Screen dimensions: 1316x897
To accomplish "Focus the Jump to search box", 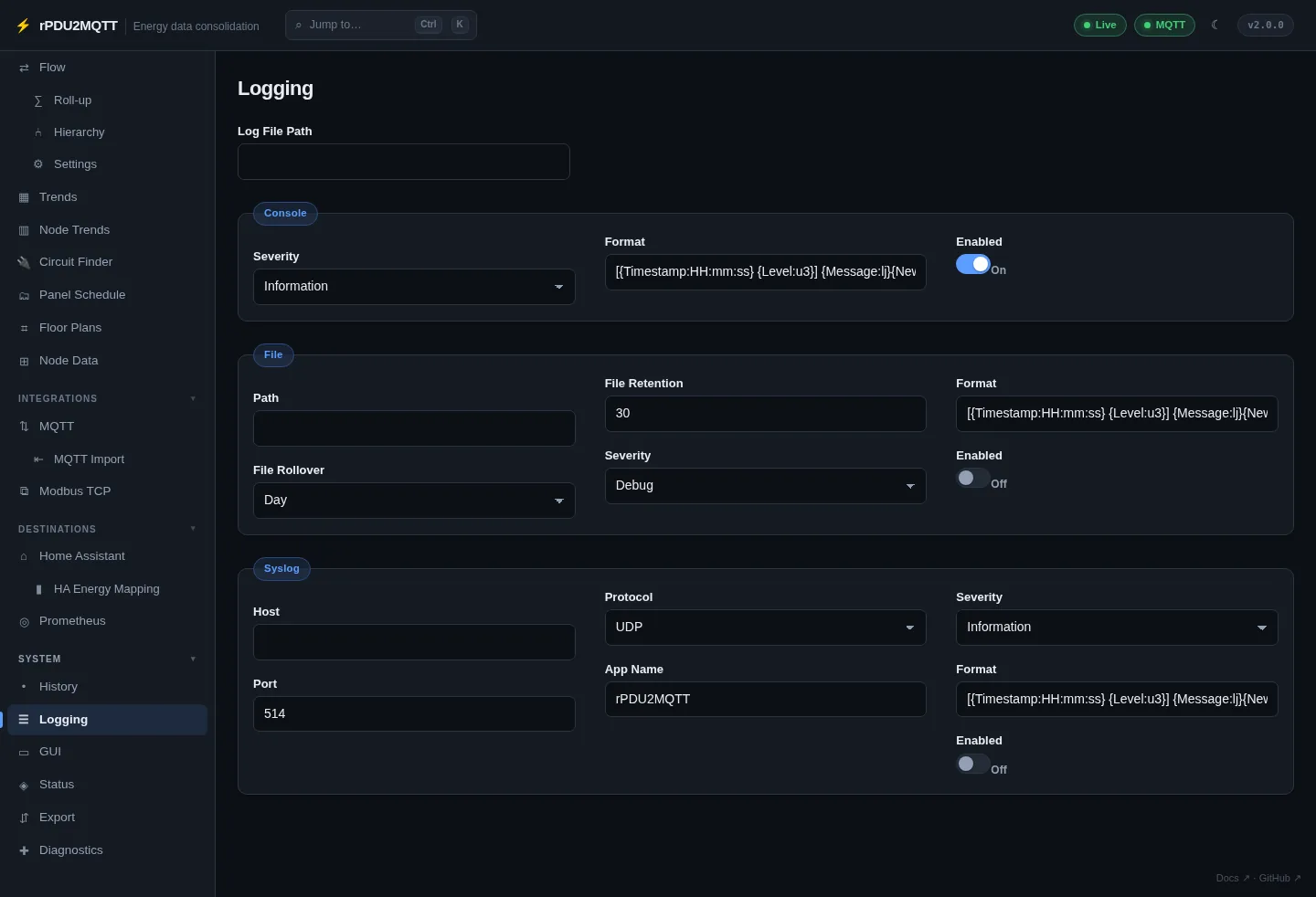I will coord(381,25).
